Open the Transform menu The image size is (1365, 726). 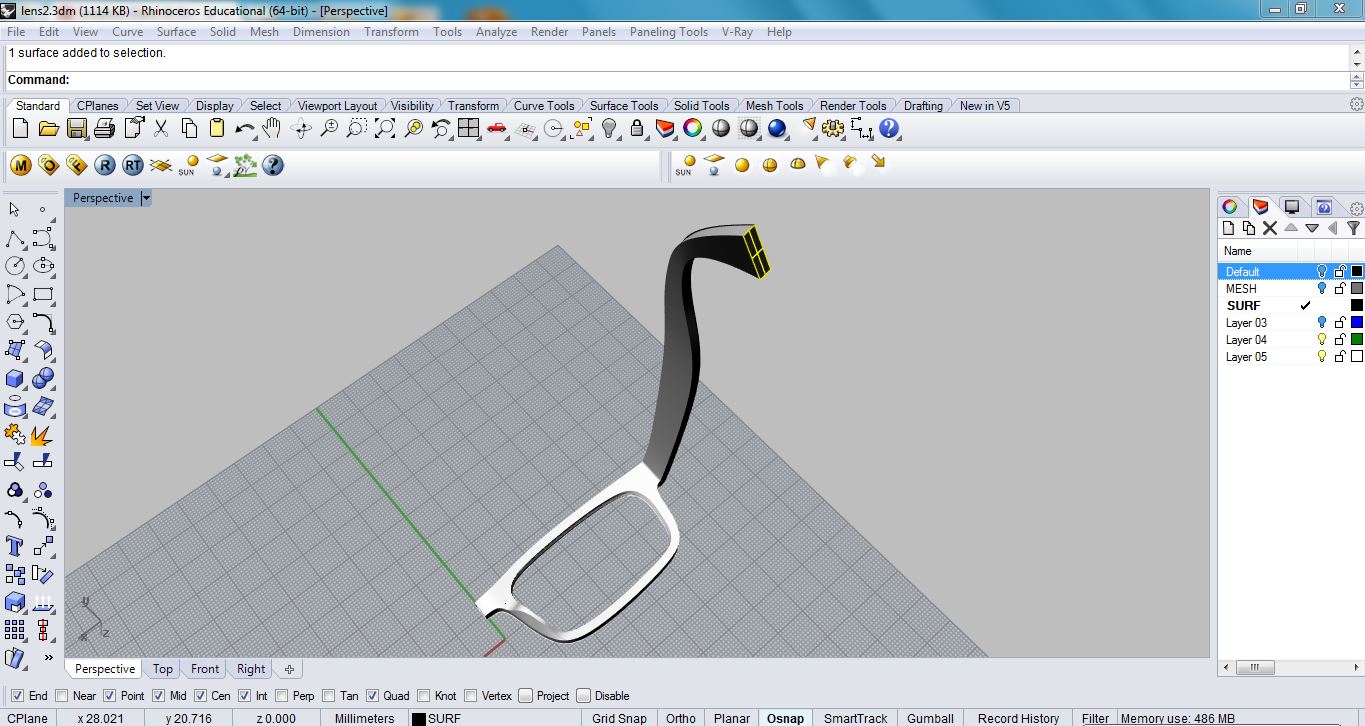(391, 32)
